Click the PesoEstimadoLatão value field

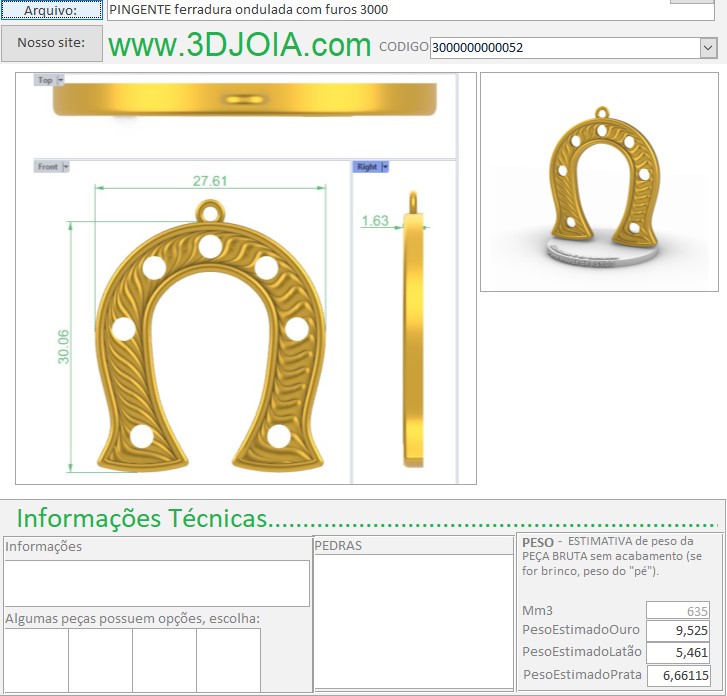tap(677, 653)
